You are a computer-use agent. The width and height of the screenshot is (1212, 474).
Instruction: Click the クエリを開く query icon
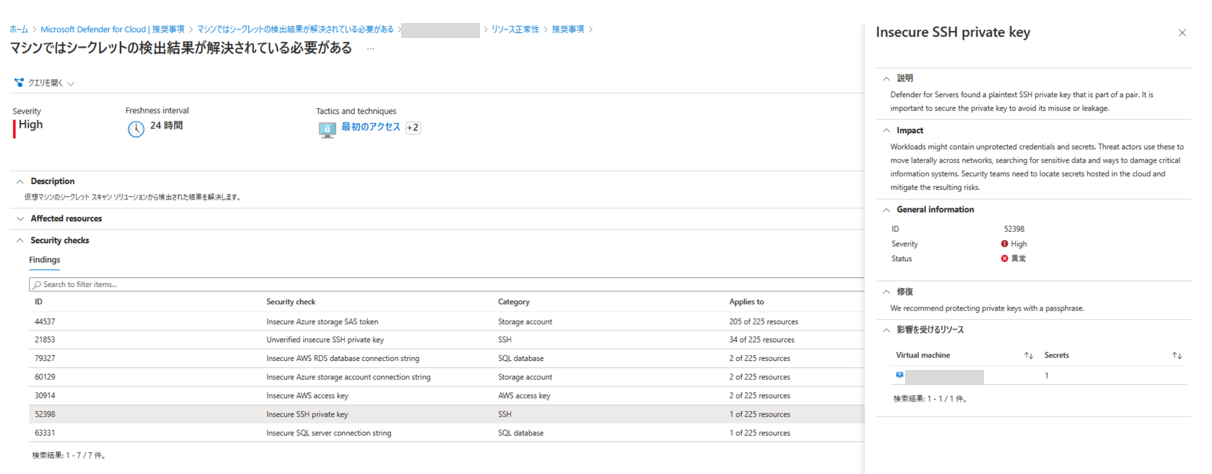point(19,83)
